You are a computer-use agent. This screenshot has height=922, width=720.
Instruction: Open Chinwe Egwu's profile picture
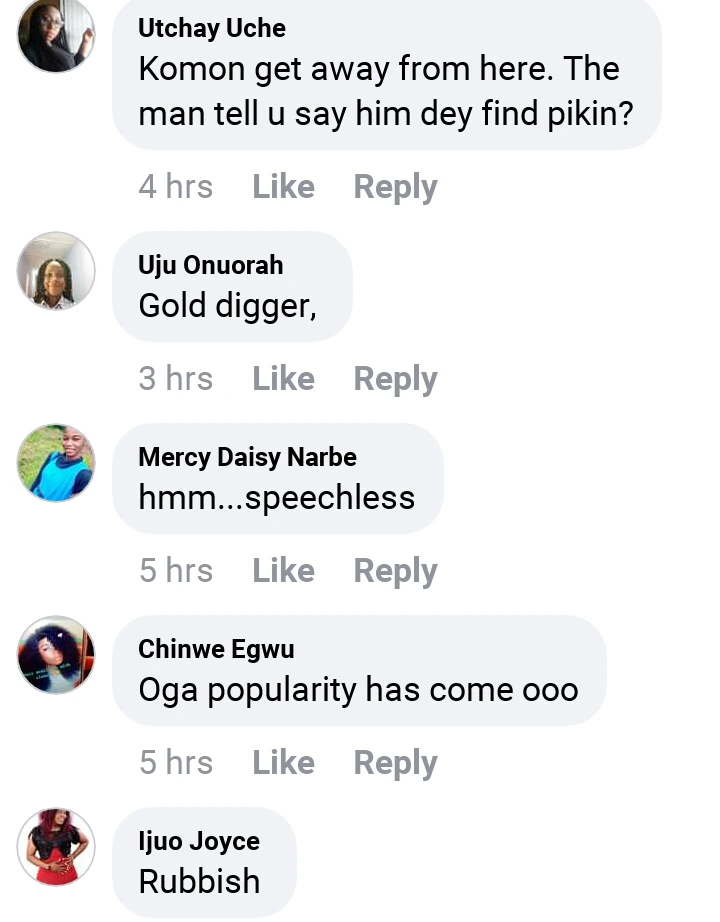click(57, 655)
